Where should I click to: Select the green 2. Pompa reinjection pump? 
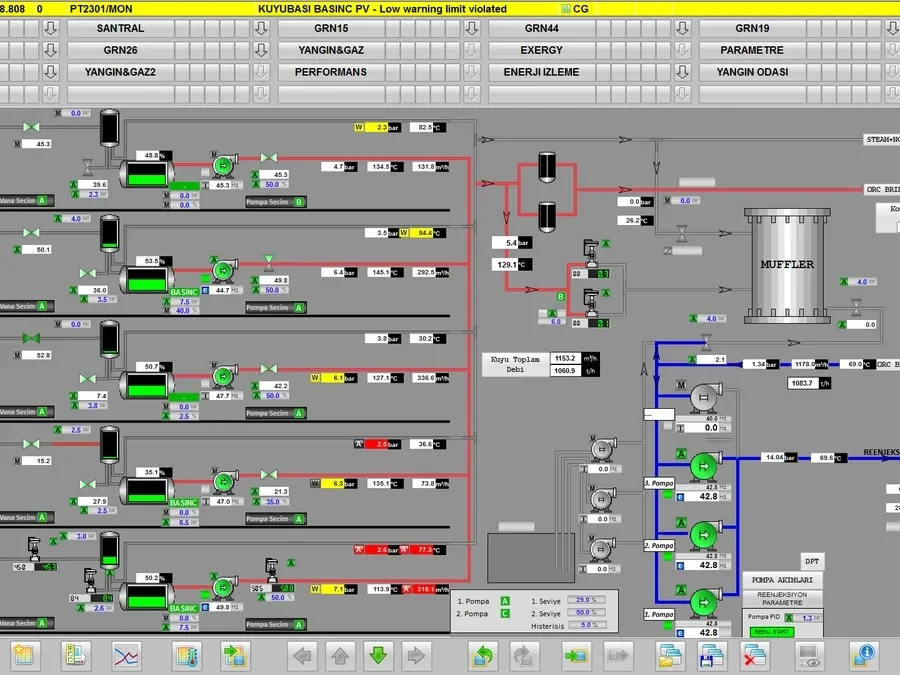pyautogui.click(x=705, y=535)
